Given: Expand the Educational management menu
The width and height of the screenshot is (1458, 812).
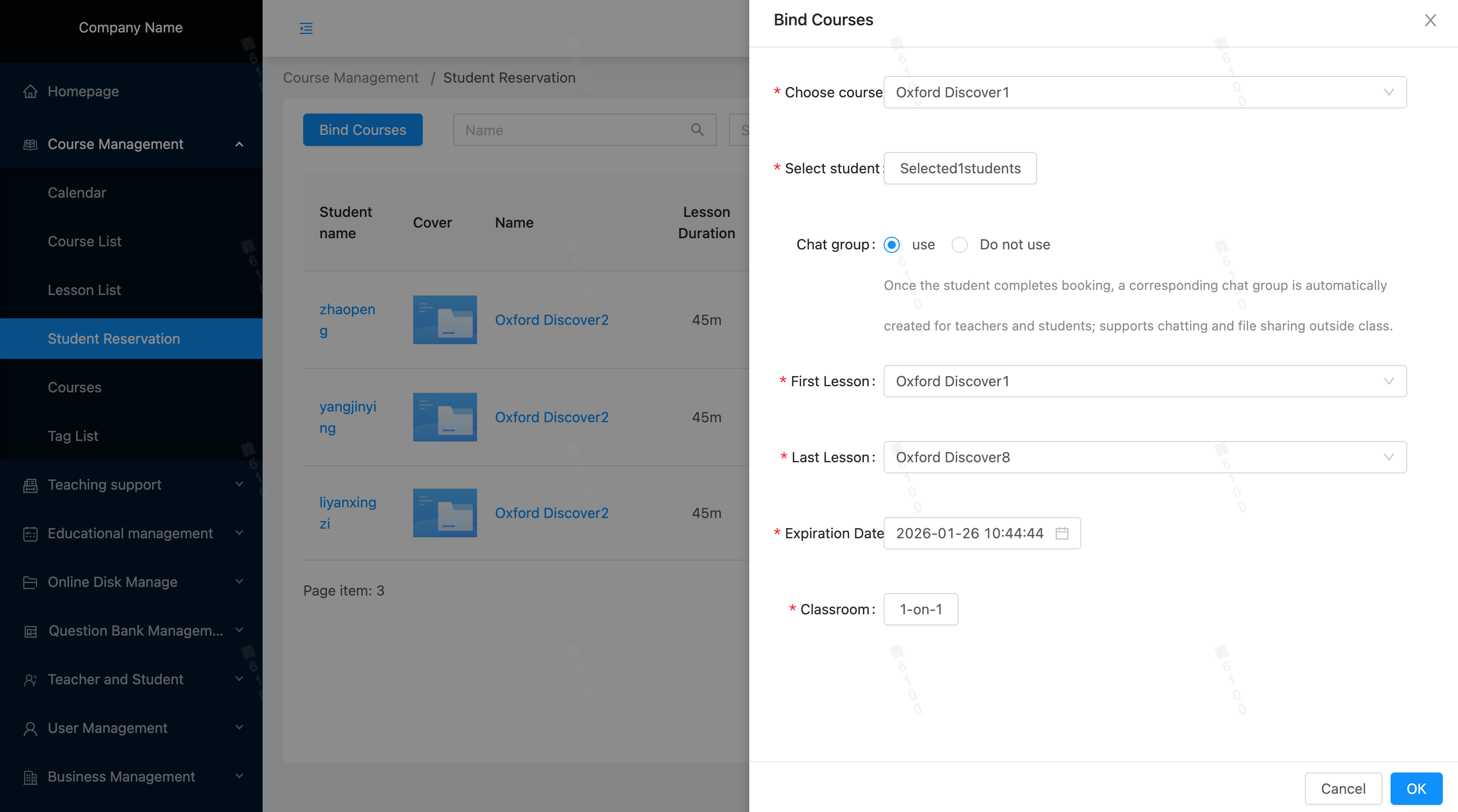Looking at the screenshot, I should 131,534.
